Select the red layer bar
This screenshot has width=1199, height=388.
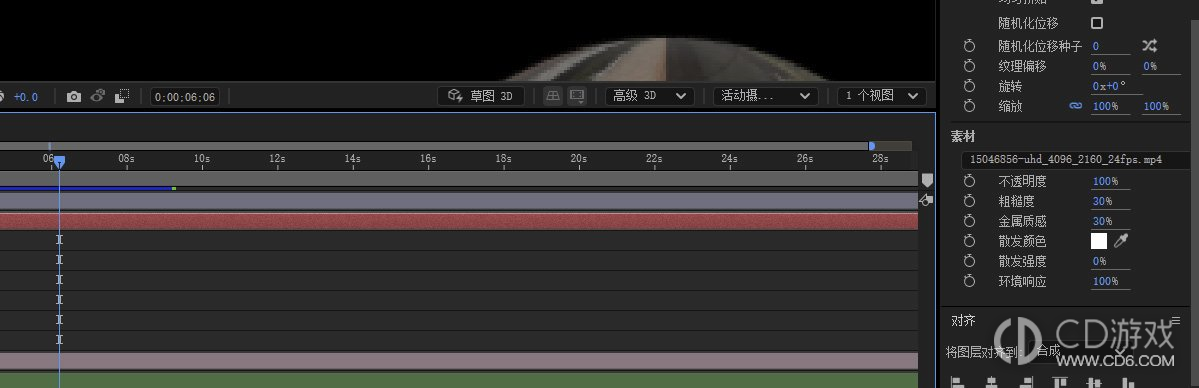tap(459, 221)
